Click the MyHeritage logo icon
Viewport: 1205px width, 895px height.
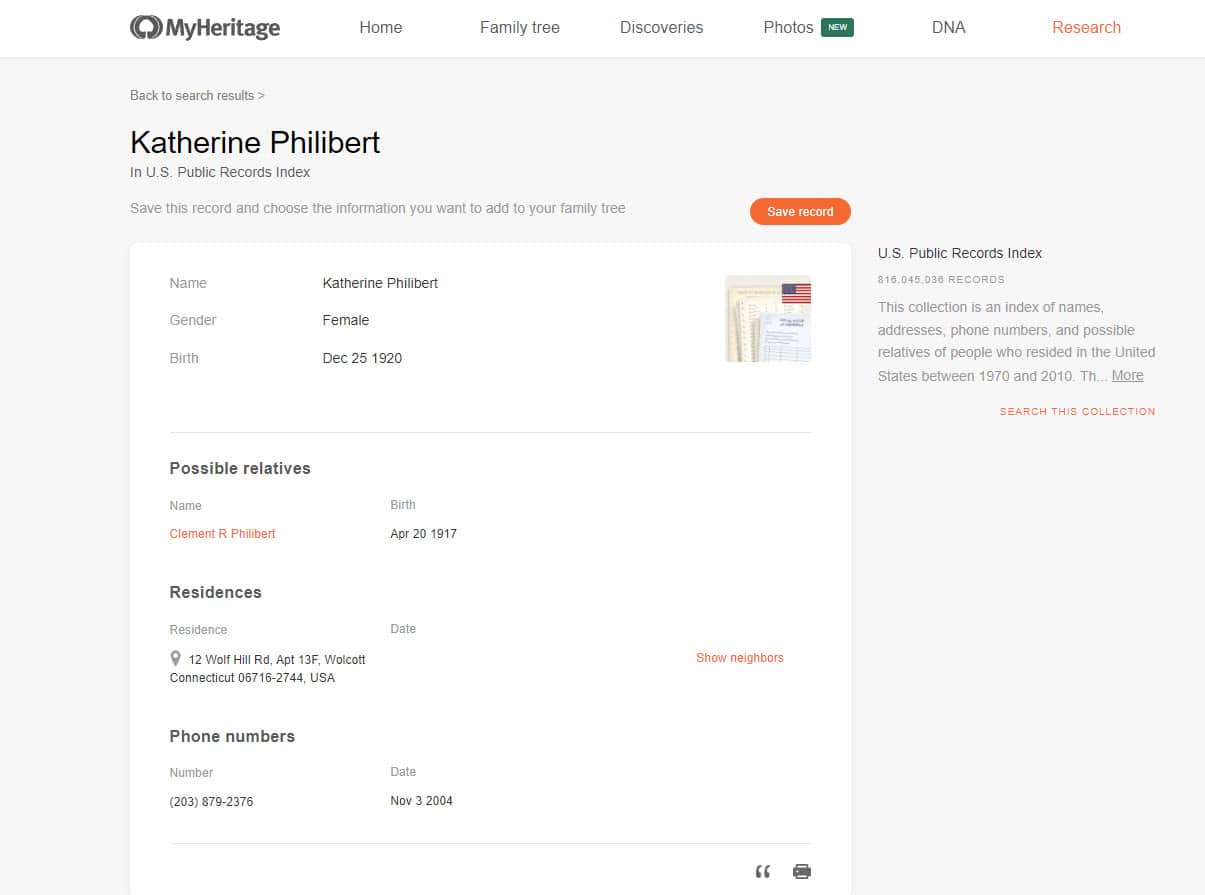pyautogui.click(x=146, y=27)
